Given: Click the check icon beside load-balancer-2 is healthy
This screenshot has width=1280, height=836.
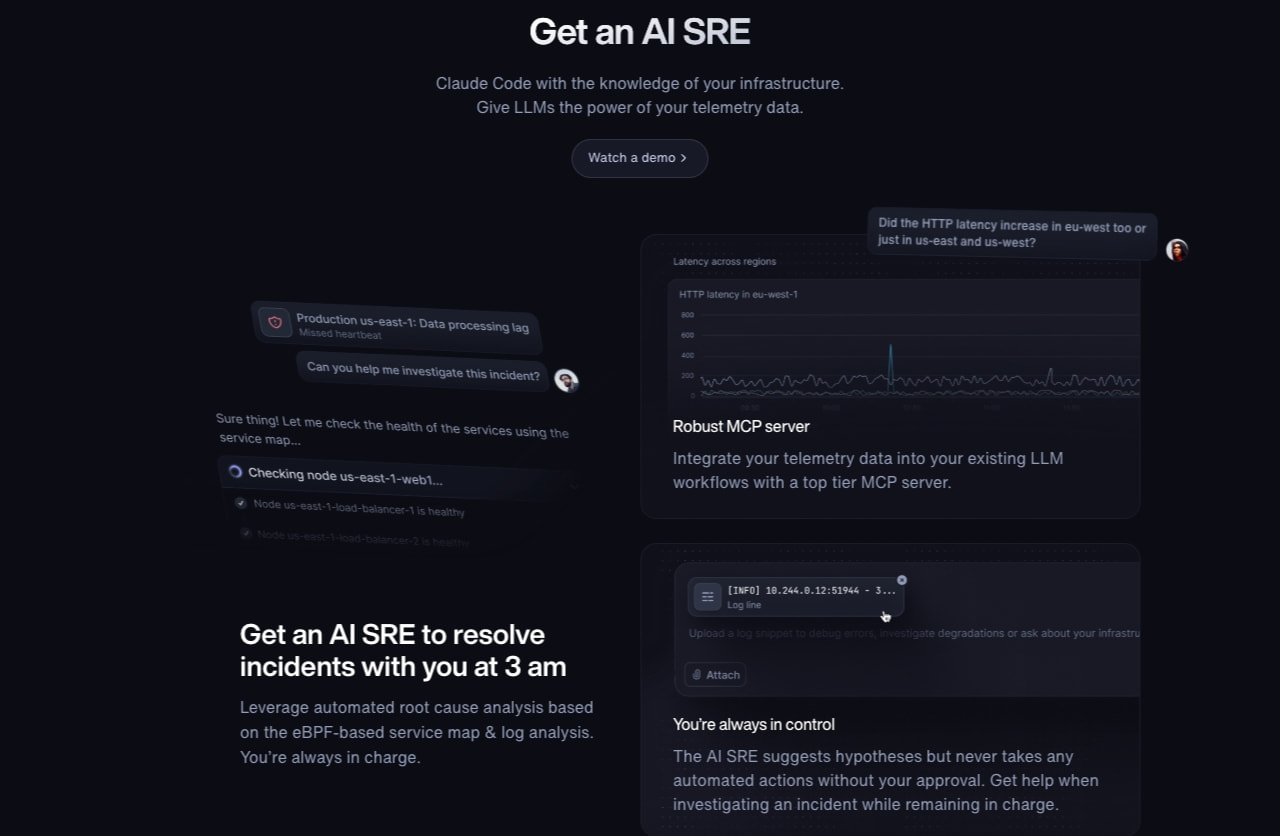Looking at the screenshot, I should coord(245,533).
